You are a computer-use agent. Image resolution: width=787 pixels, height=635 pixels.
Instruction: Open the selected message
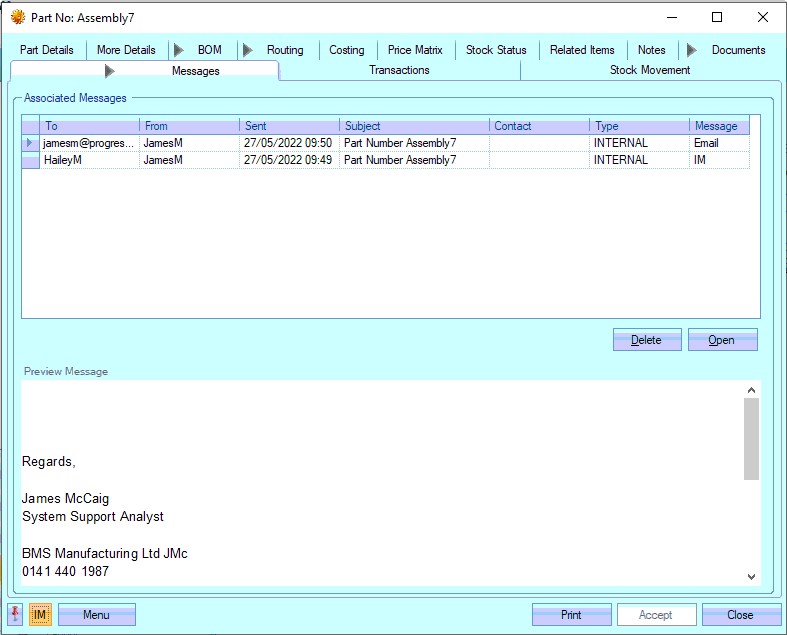(x=721, y=340)
